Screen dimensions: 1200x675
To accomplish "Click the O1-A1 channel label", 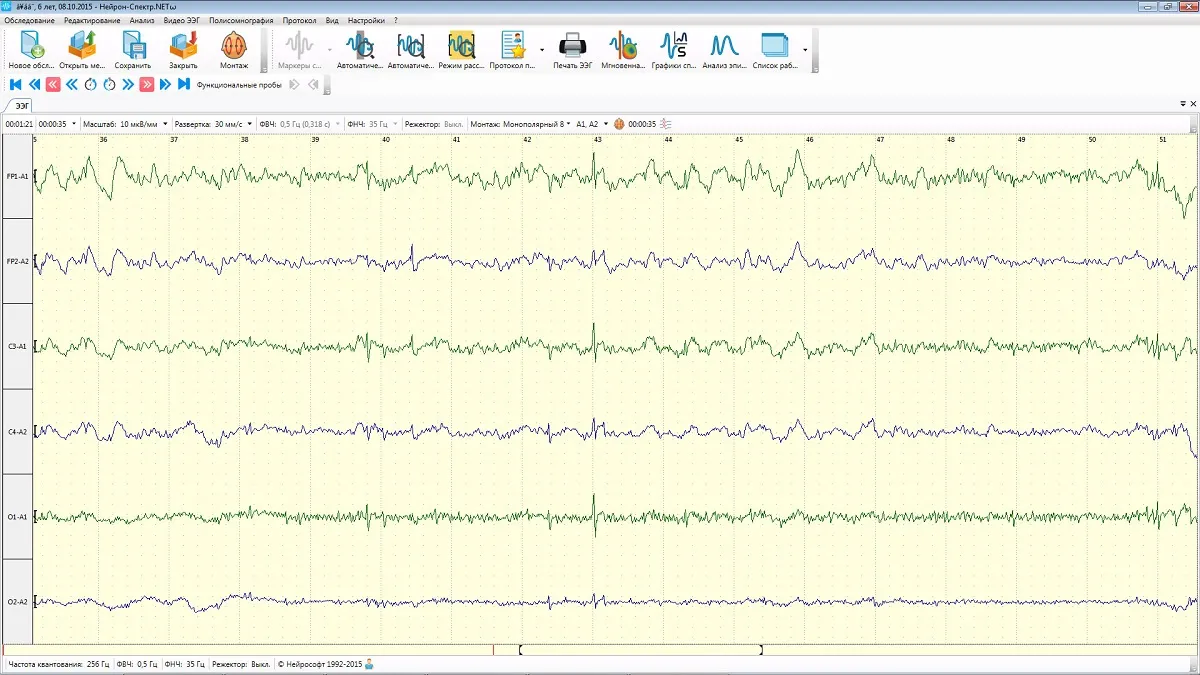I will [17, 517].
